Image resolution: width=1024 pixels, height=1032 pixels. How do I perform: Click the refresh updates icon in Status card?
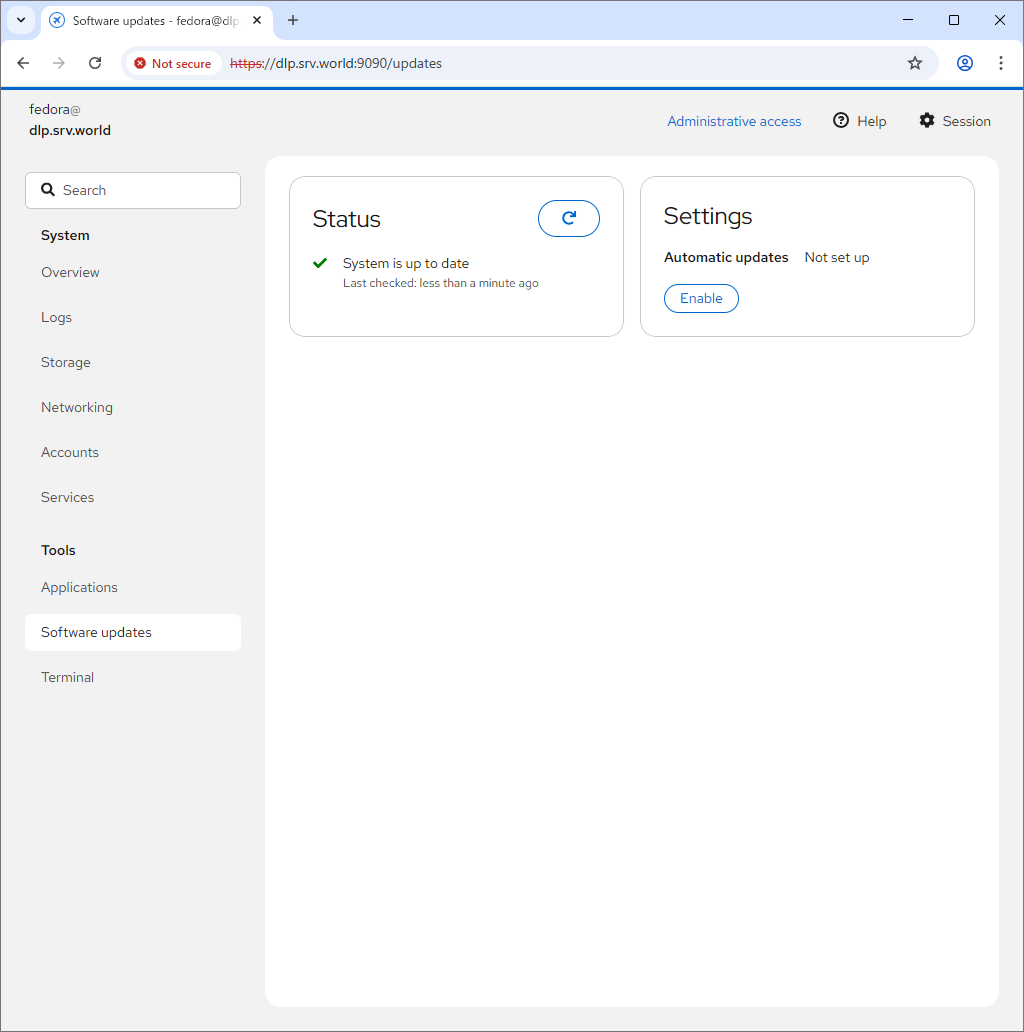(569, 219)
